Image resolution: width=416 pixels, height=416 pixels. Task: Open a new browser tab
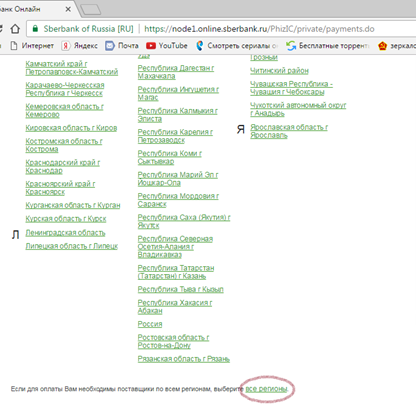[91, 9]
